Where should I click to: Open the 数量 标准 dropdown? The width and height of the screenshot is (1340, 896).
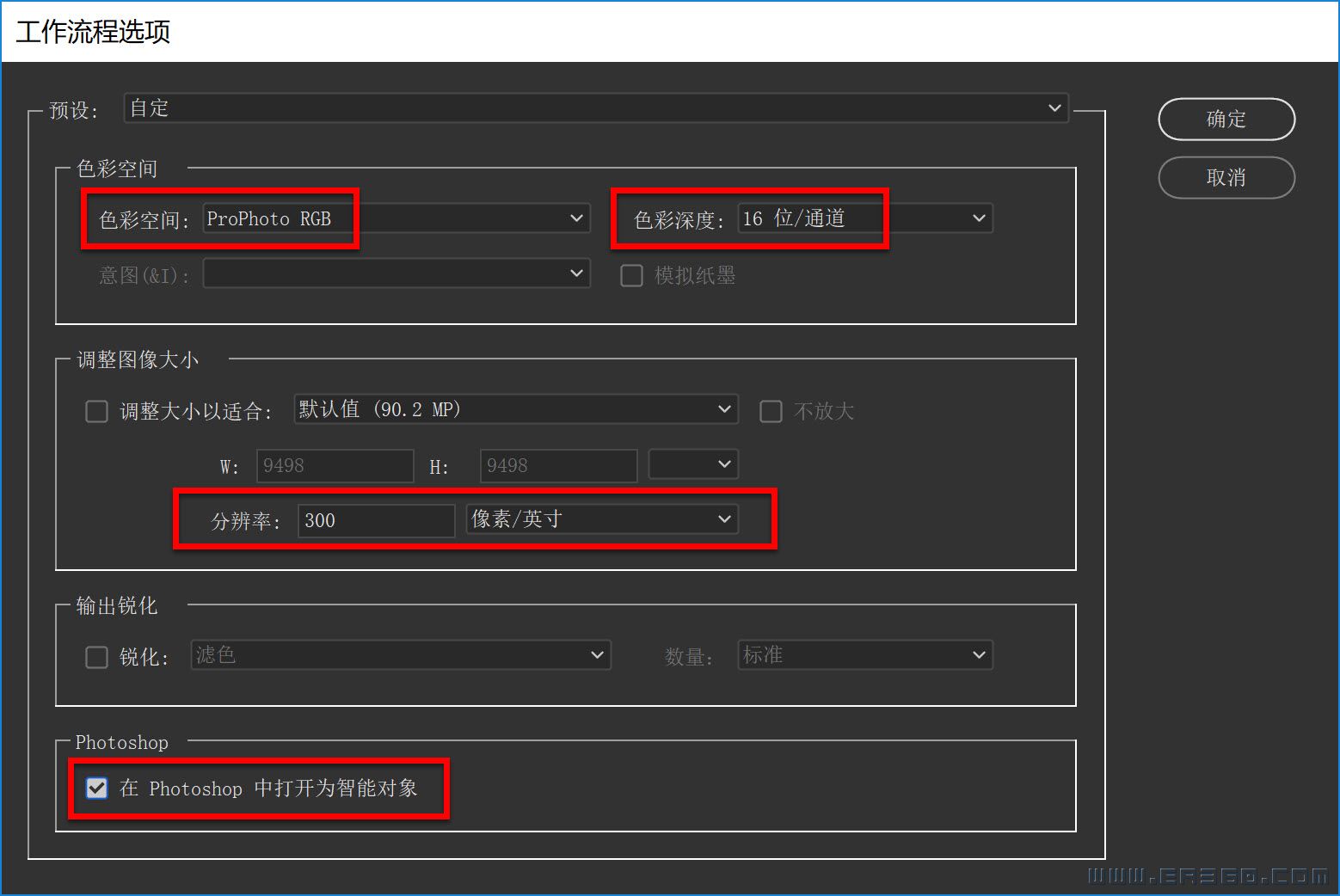point(865,655)
